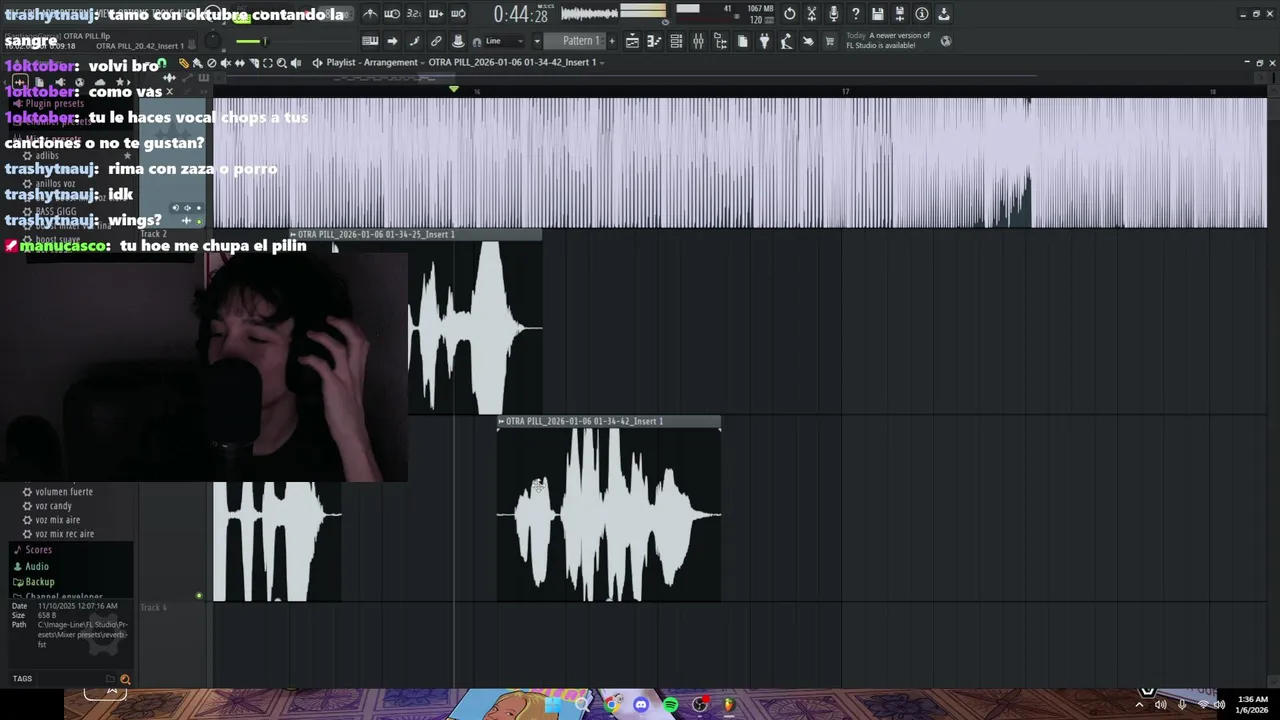This screenshot has height=720, width=1280.
Task: Toggle the 3-2-1 recording countdown
Action: 414,14
